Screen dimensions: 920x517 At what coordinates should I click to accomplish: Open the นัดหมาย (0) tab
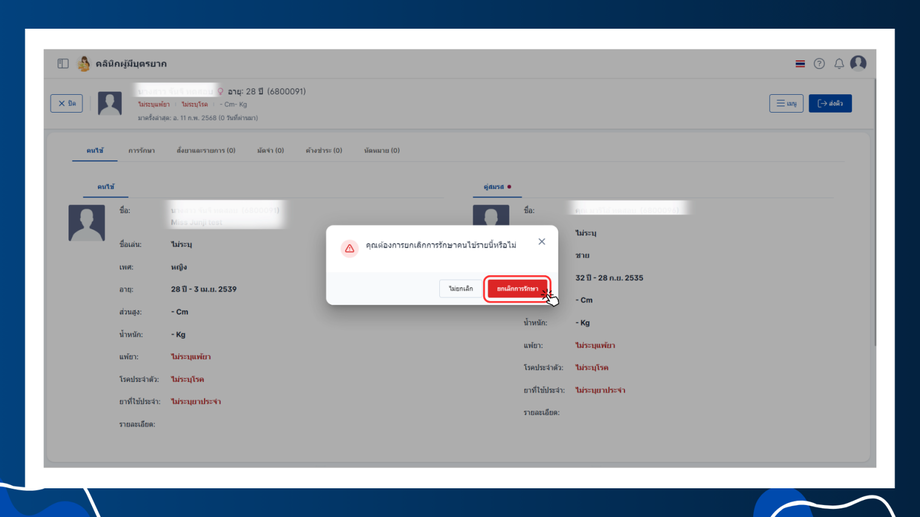pos(382,151)
